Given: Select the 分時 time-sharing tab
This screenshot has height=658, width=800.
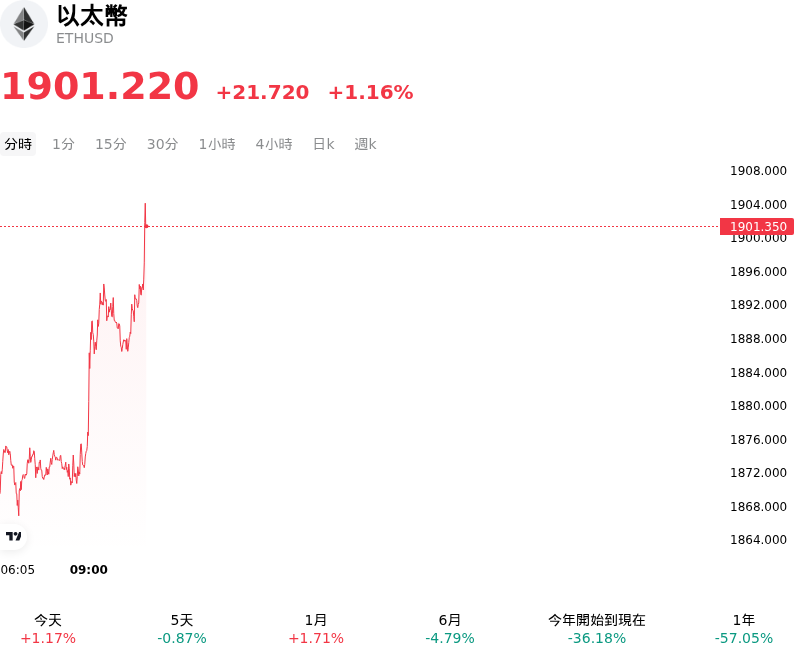Looking at the screenshot, I should [18, 144].
